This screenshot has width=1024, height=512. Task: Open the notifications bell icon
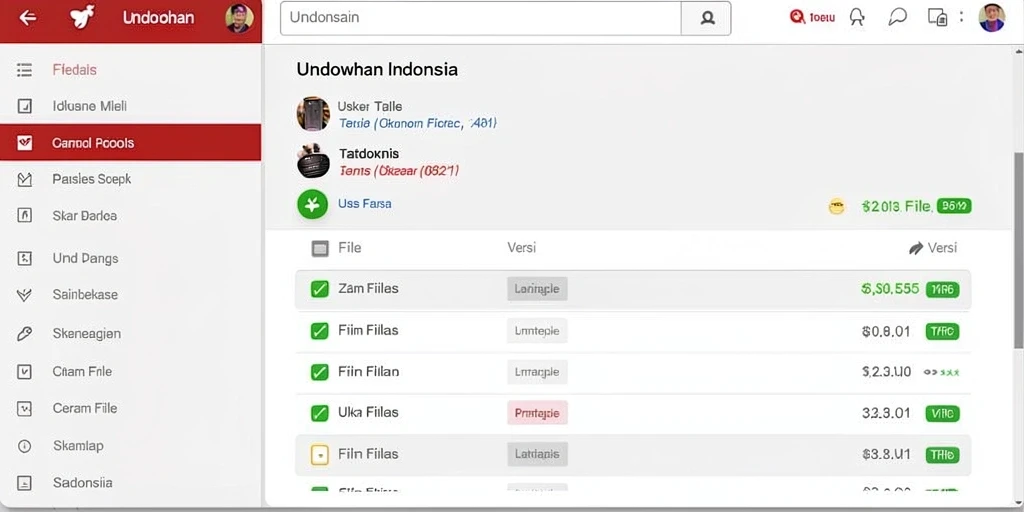[x=857, y=18]
